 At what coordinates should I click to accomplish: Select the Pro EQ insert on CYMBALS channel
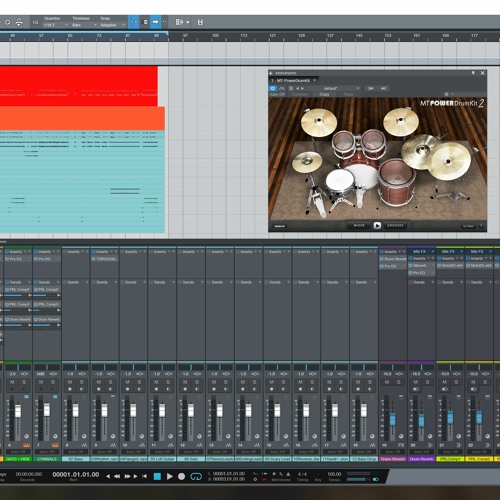(x=47, y=259)
